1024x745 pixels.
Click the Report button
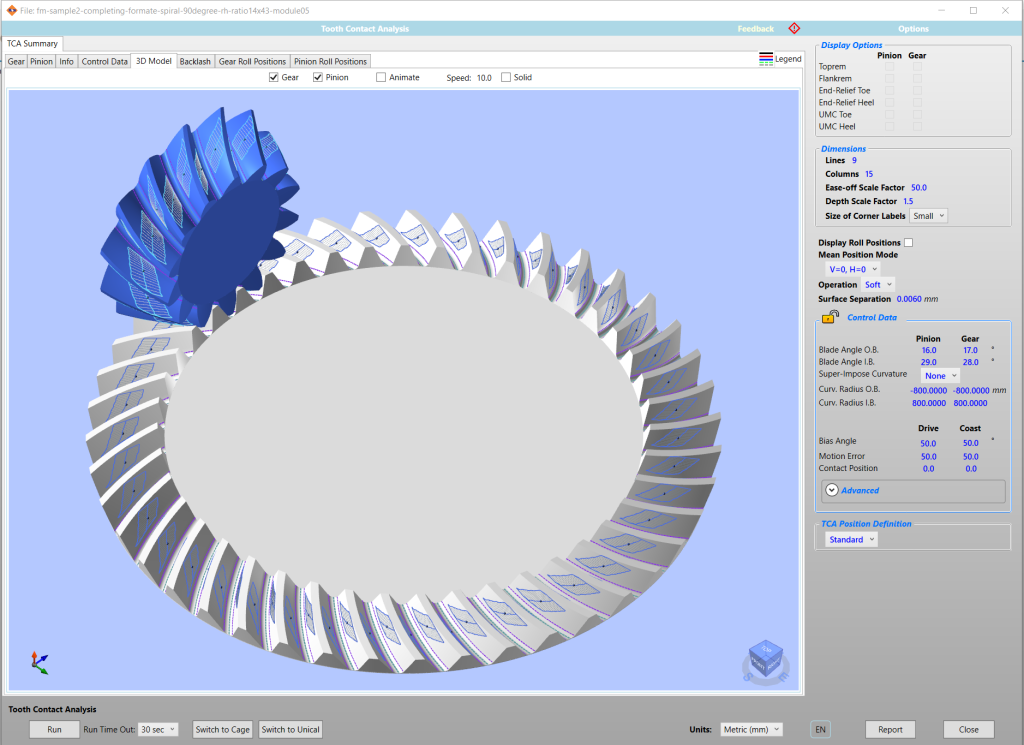point(890,729)
